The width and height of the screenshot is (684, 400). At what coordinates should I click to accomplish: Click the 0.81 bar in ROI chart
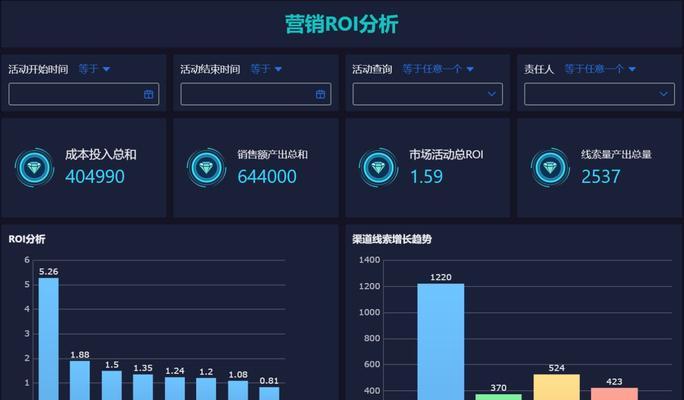[269, 393]
